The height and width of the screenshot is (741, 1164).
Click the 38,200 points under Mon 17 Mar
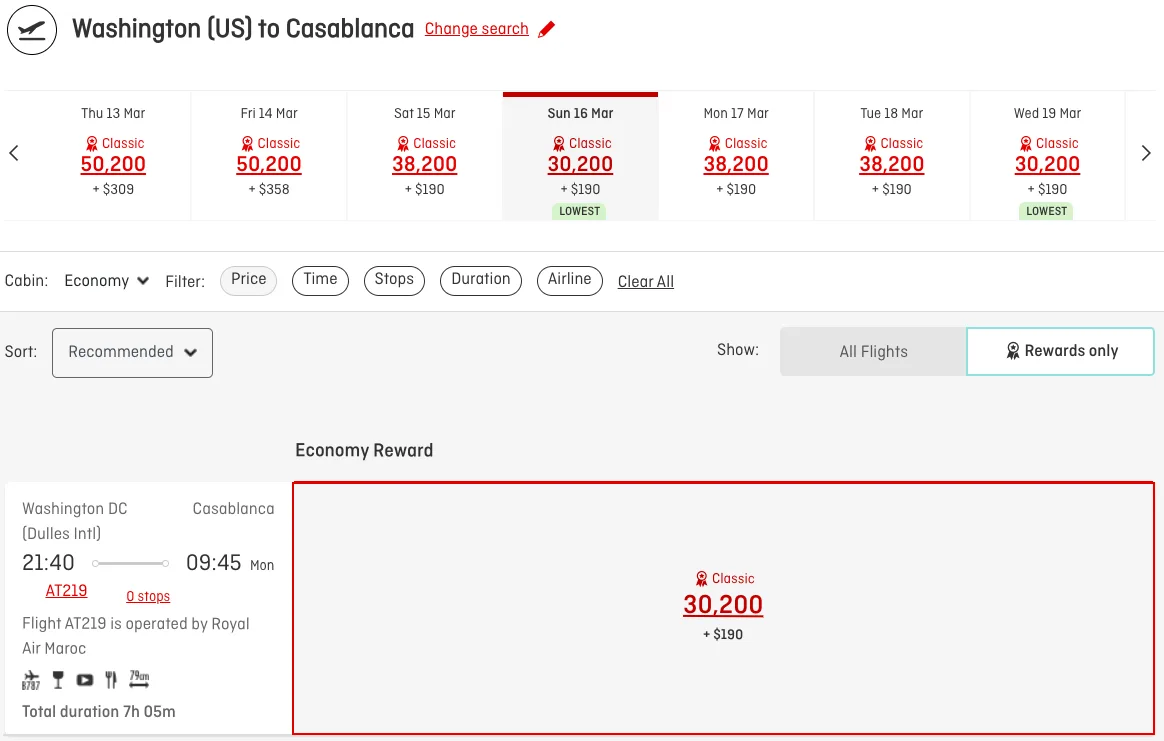coord(736,164)
